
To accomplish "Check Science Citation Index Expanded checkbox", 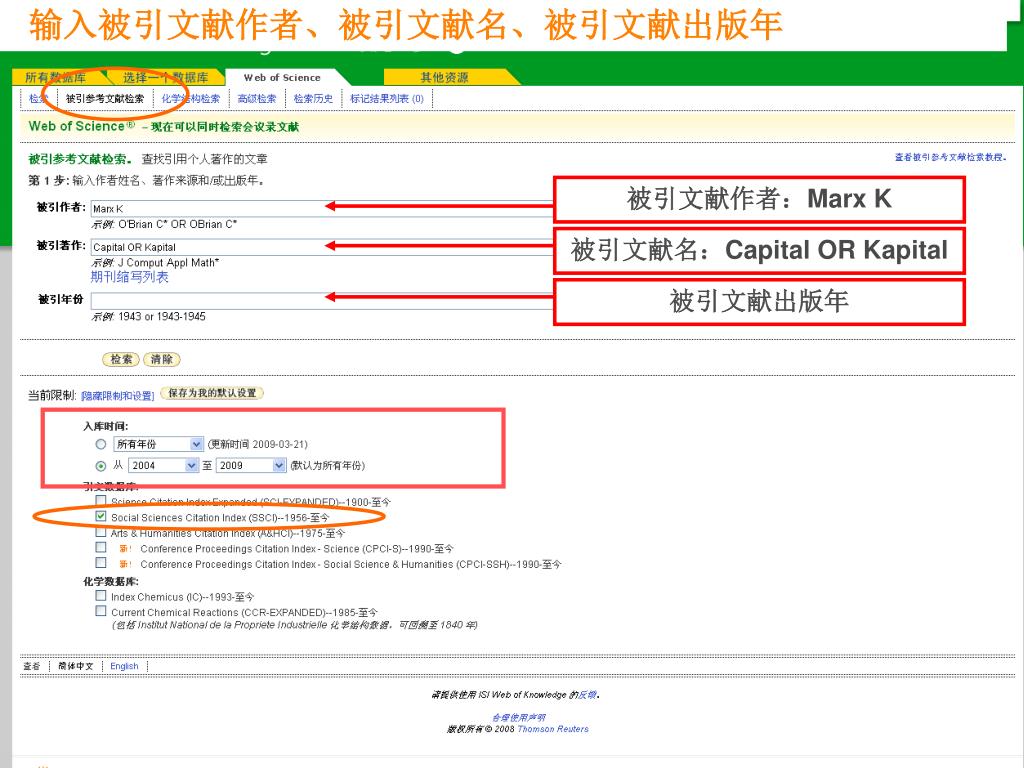I will [x=101, y=500].
